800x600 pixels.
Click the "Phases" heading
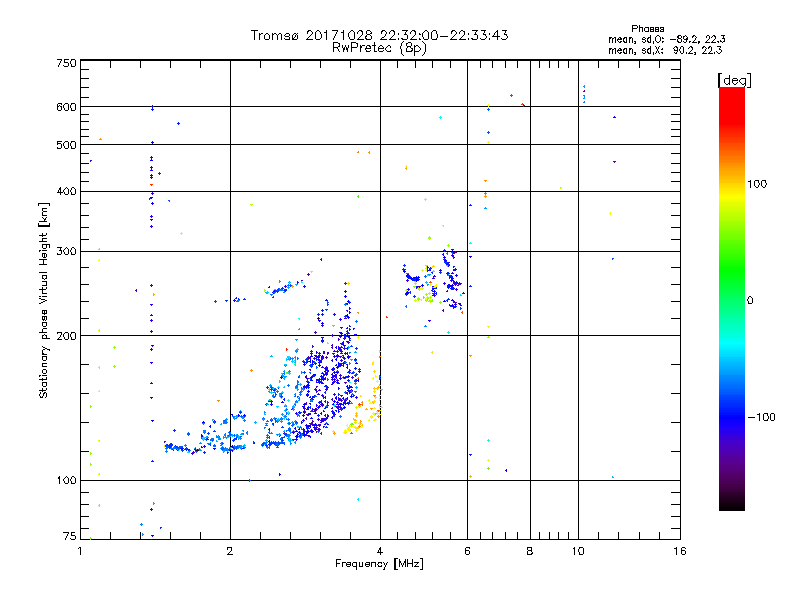(x=647, y=29)
